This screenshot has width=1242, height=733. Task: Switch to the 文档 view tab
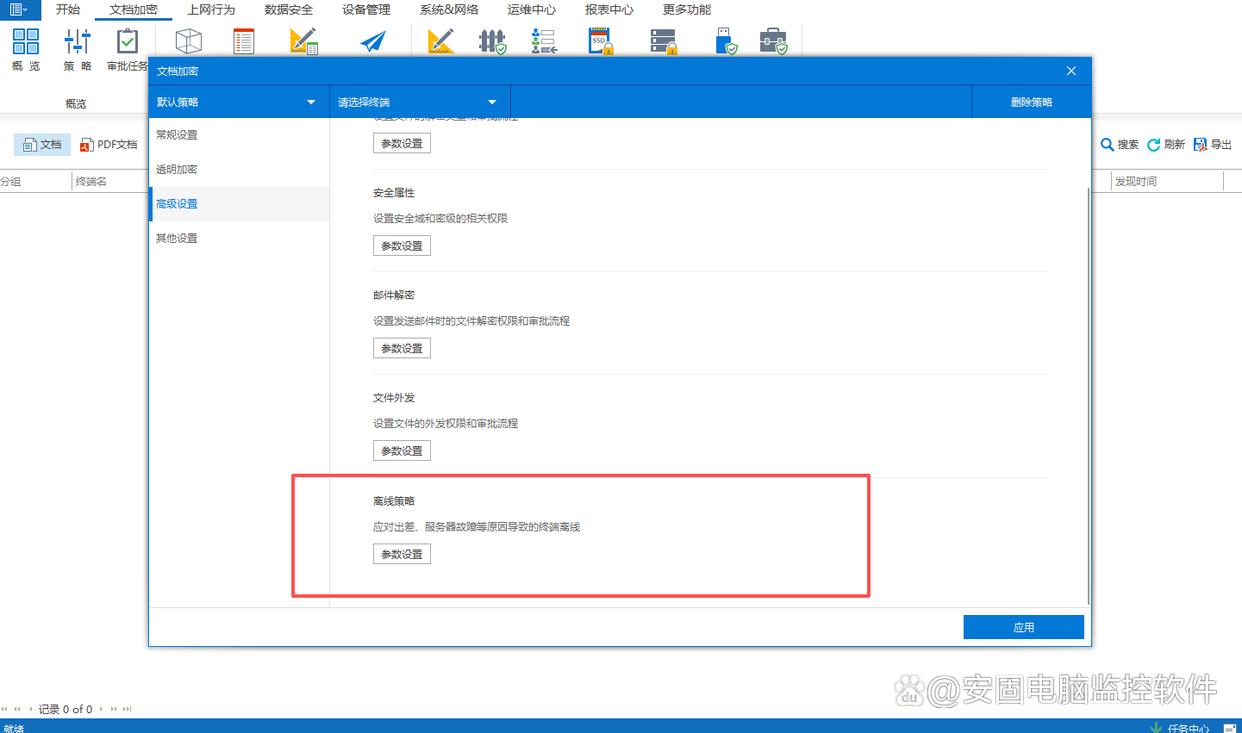pyautogui.click(x=42, y=145)
